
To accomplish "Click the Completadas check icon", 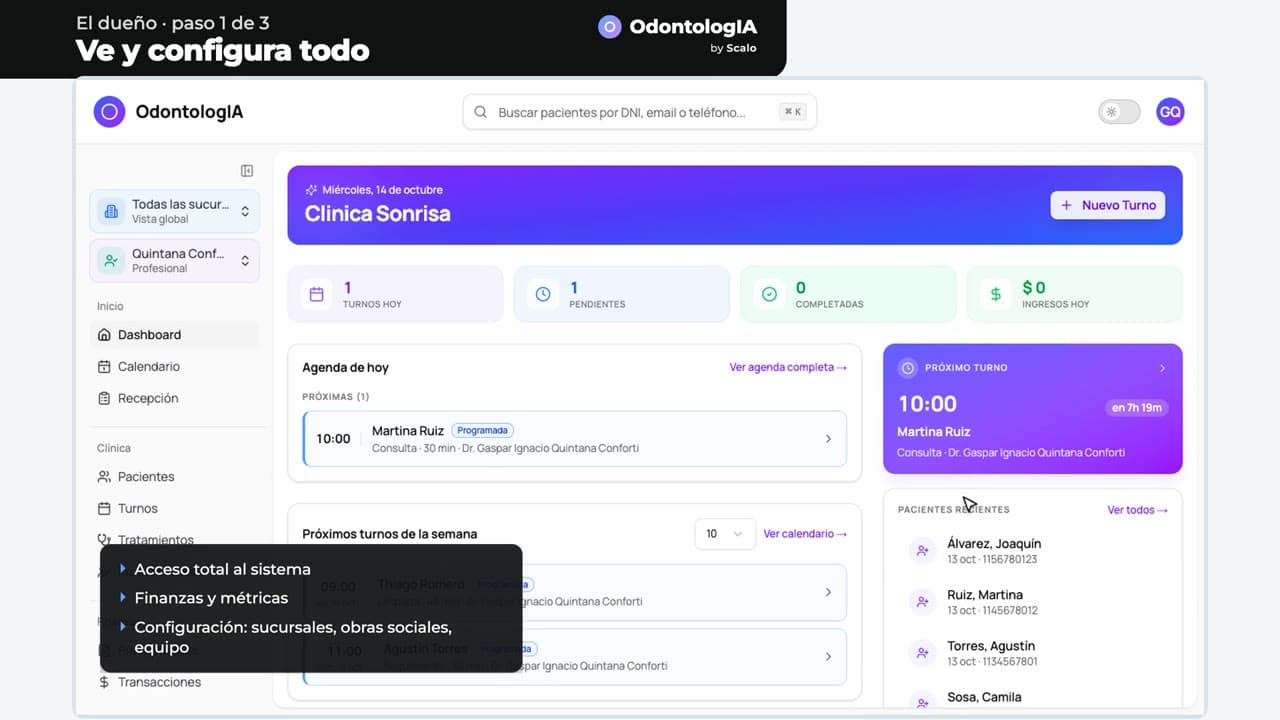I will click(769, 294).
